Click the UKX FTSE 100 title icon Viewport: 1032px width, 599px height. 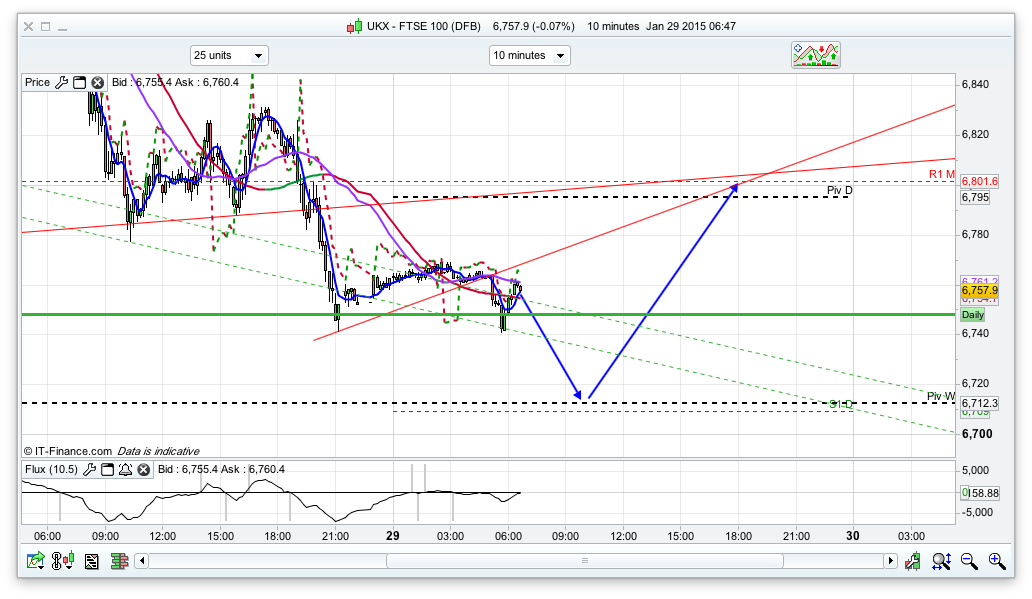(x=353, y=27)
